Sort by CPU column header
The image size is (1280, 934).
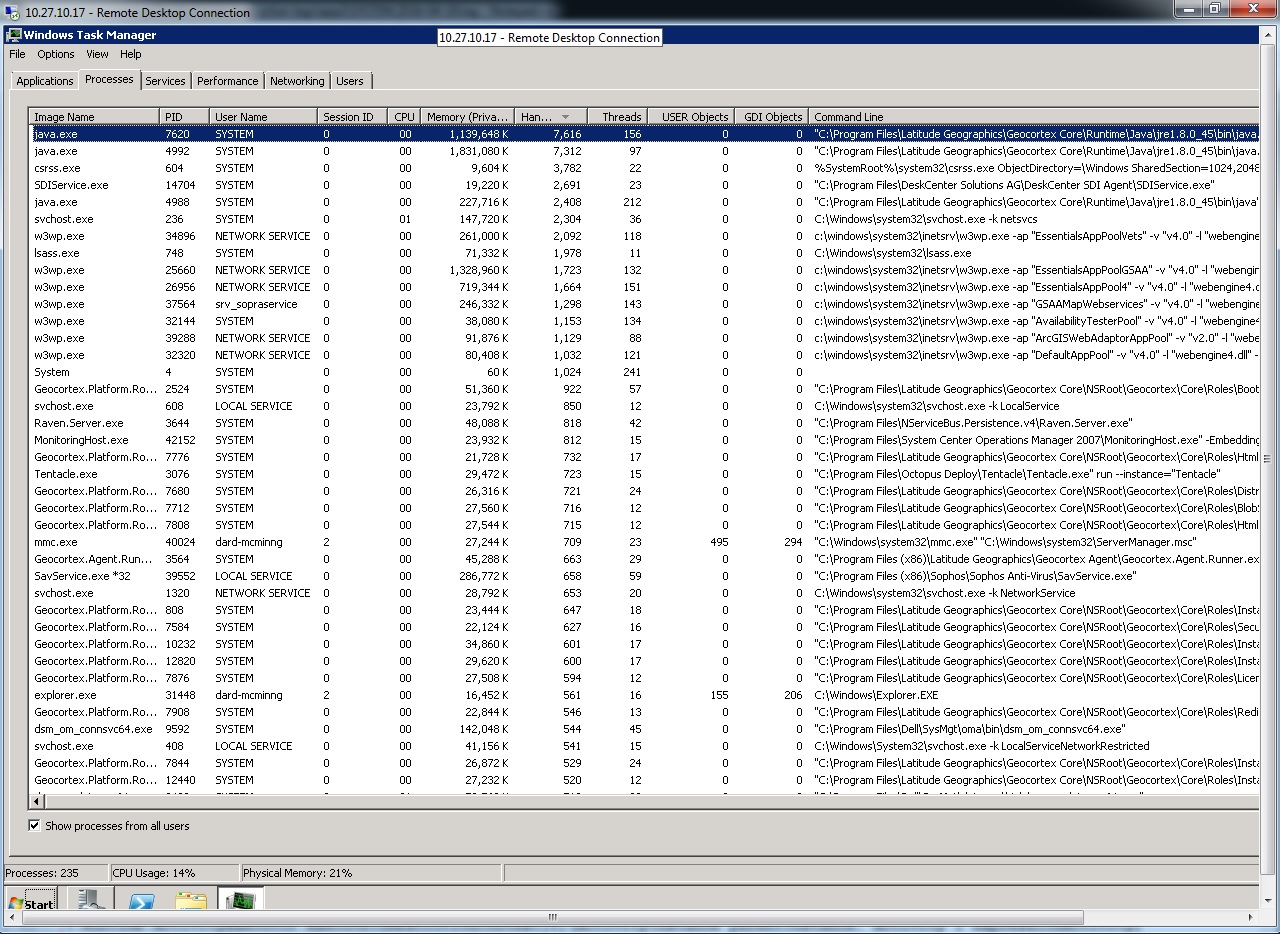pyautogui.click(x=404, y=117)
